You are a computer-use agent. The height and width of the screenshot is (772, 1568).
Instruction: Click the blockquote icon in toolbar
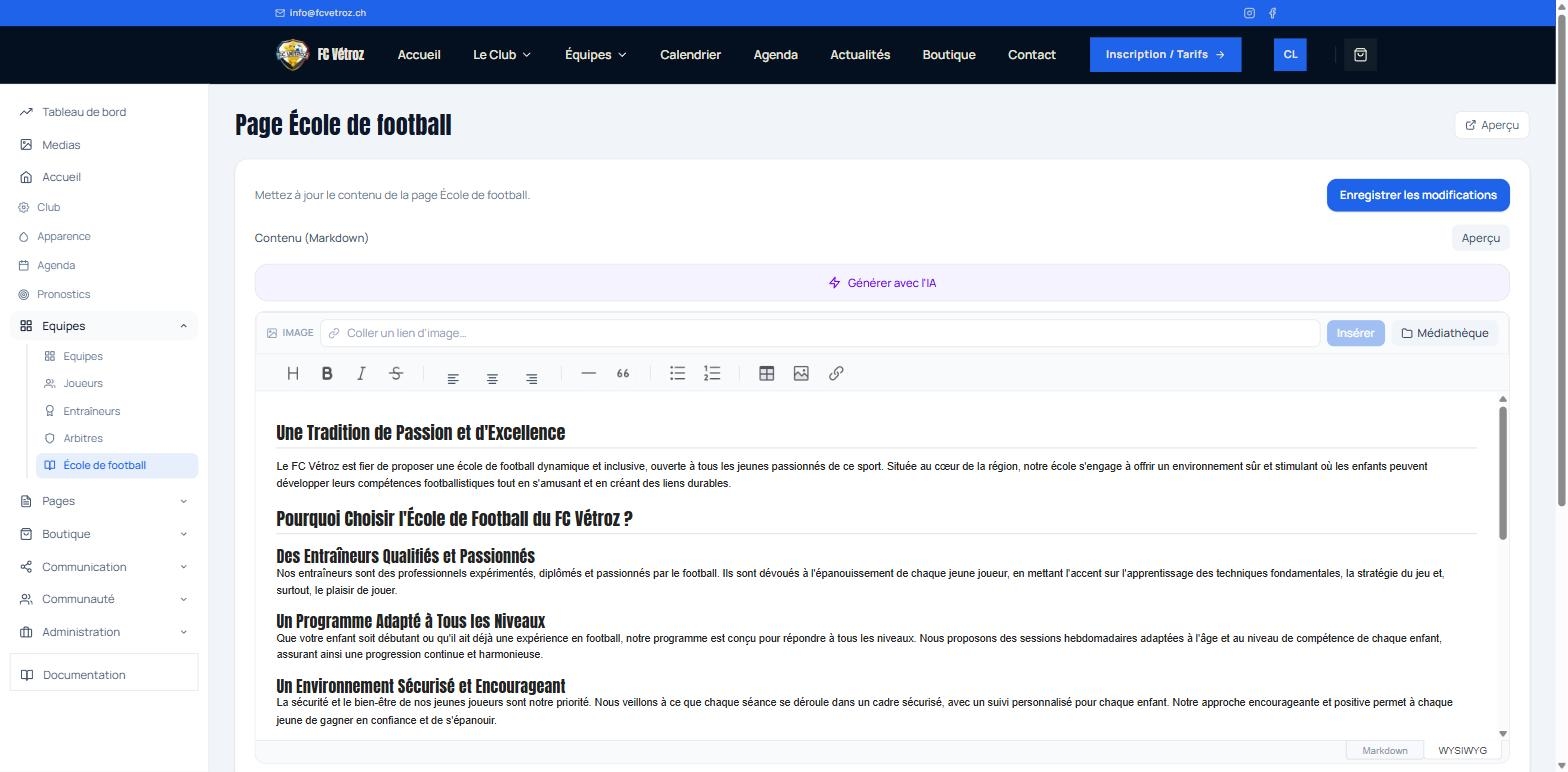click(623, 373)
